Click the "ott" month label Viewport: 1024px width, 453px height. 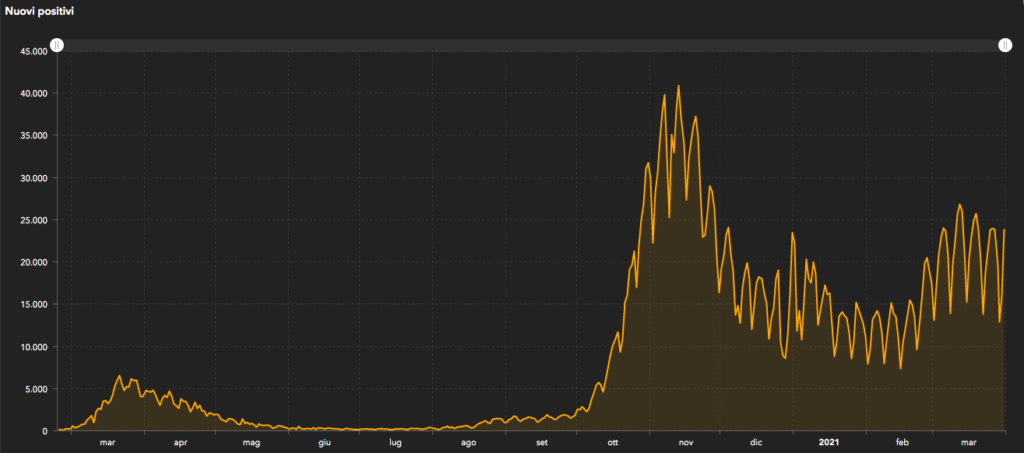coord(613,442)
